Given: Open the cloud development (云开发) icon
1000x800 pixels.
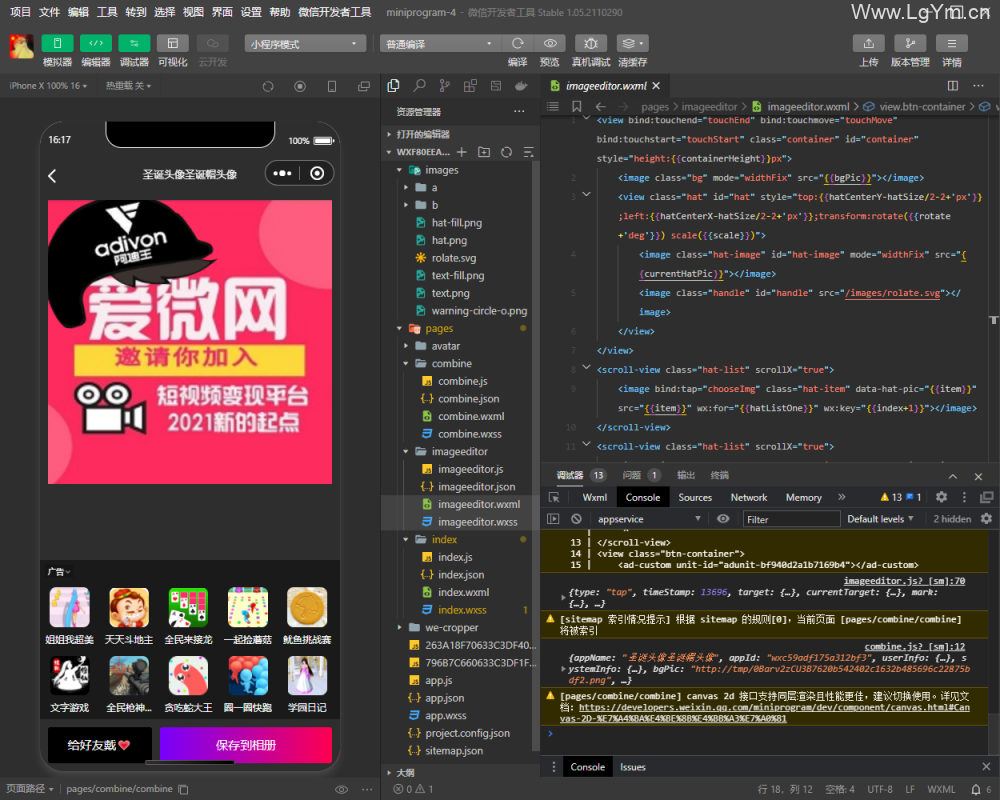Looking at the screenshot, I should pos(212,43).
